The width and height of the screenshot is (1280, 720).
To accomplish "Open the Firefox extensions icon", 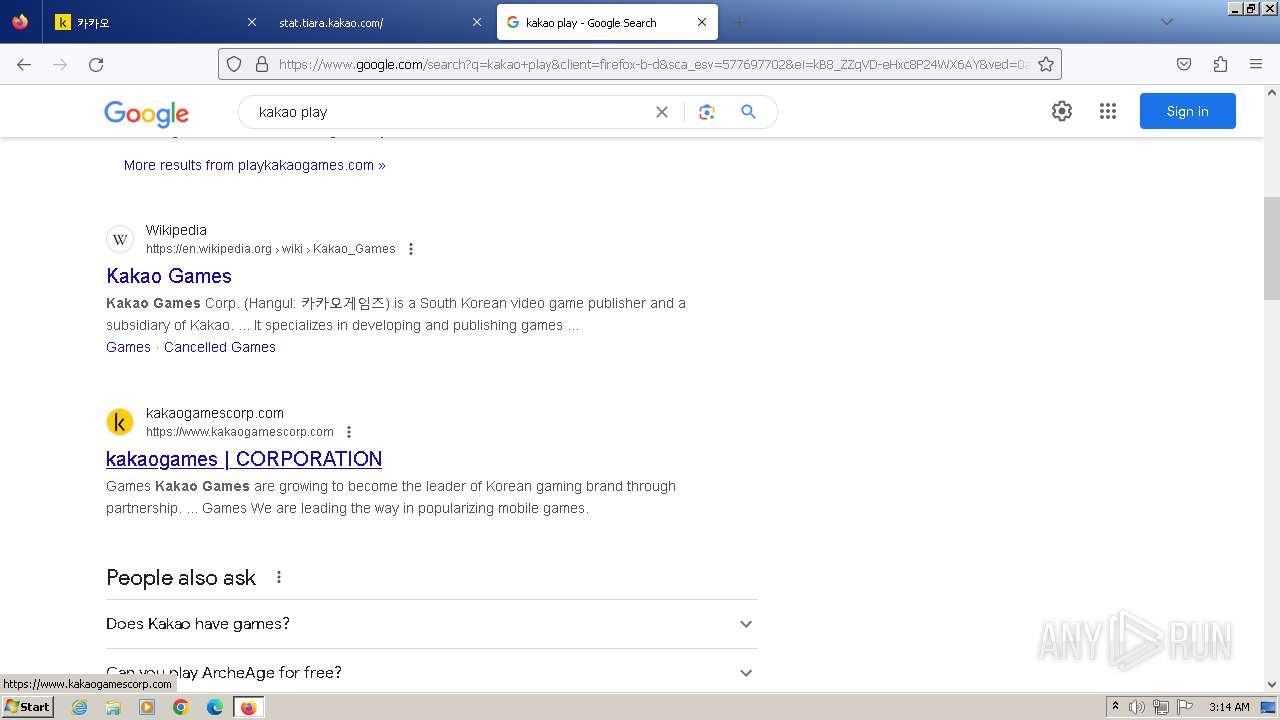I will [1220, 64].
